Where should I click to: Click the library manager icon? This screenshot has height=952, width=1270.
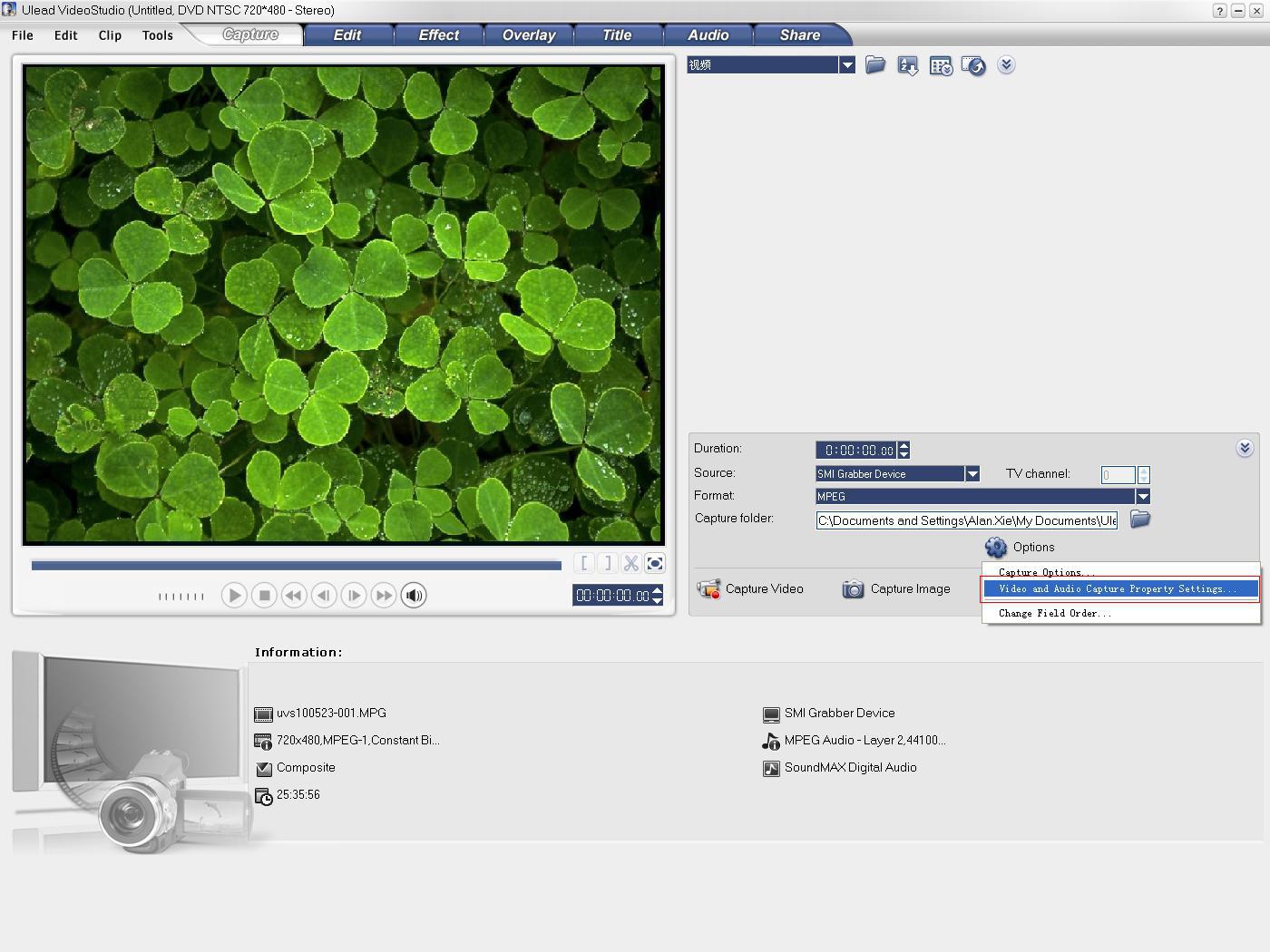[x=941, y=66]
